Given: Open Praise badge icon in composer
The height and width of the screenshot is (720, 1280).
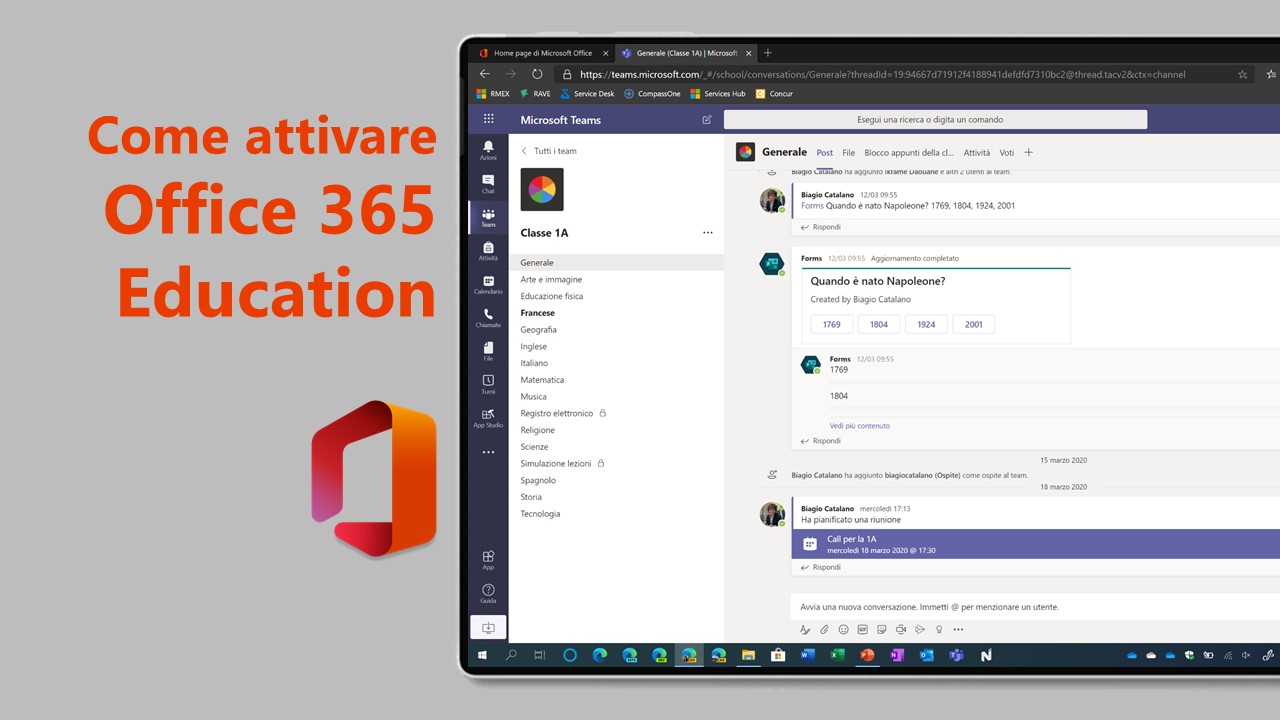Looking at the screenshot, I should 939,630.
